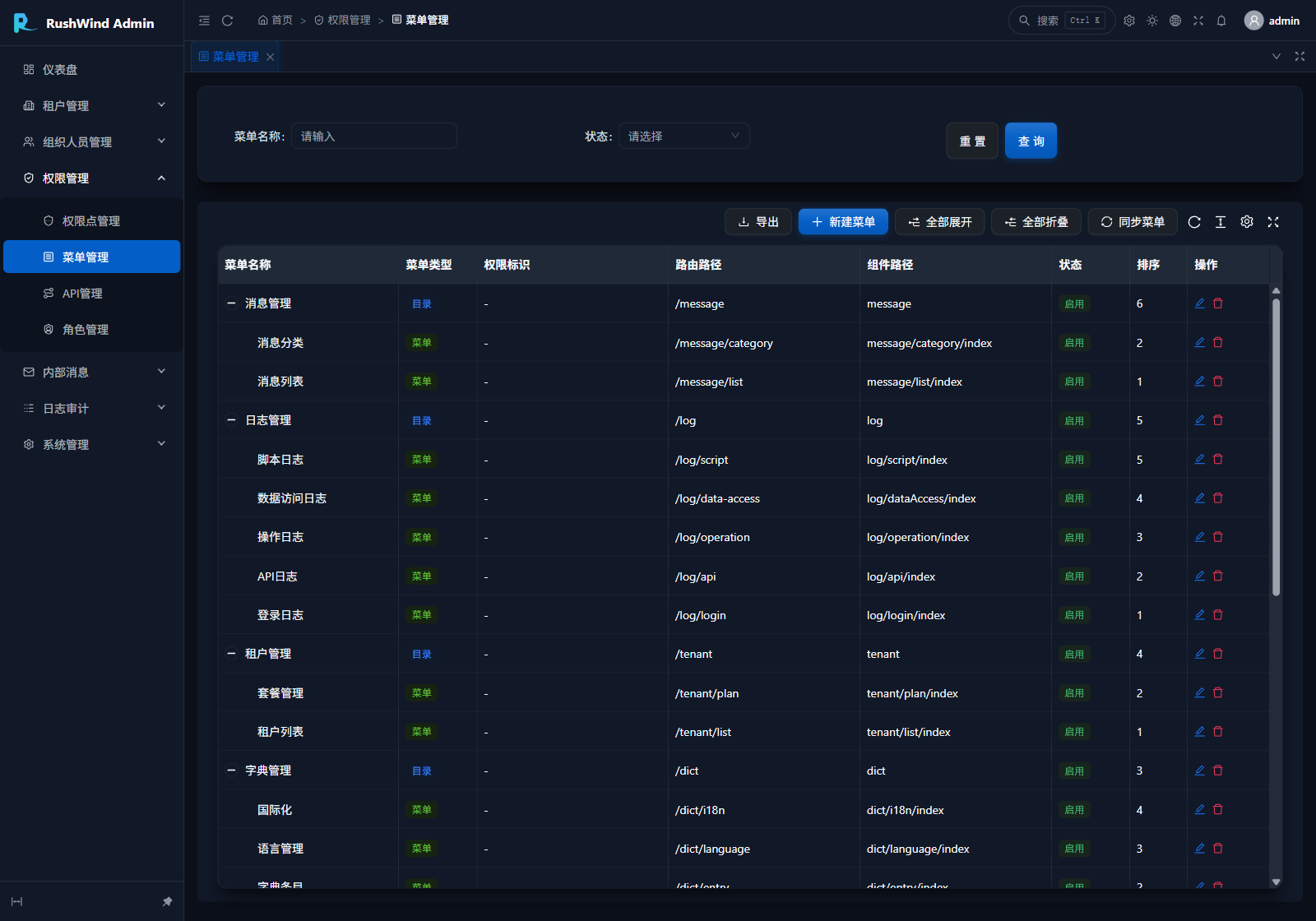1316x921 pixels.
Task: Click the 同步菜单 button
Action: click(x=1133, y=222)
